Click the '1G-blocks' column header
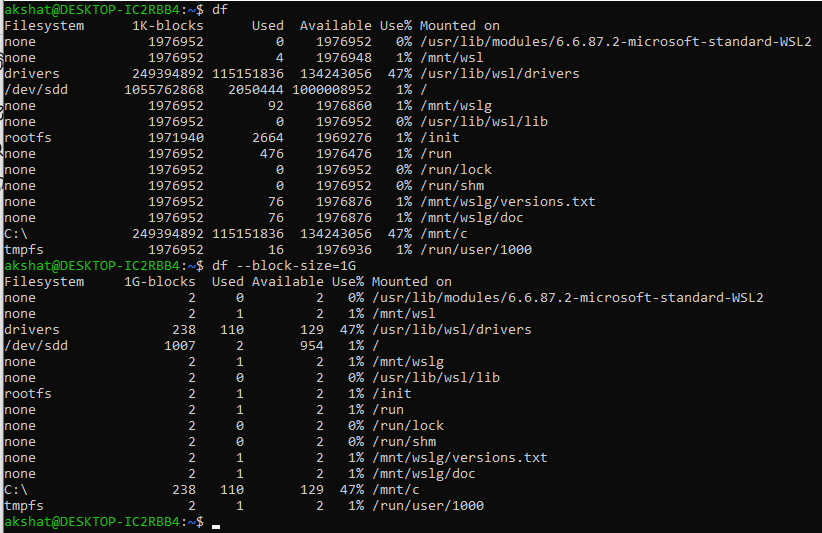The height and width of the screenshot is (533, 822). (x=160, y=281)
